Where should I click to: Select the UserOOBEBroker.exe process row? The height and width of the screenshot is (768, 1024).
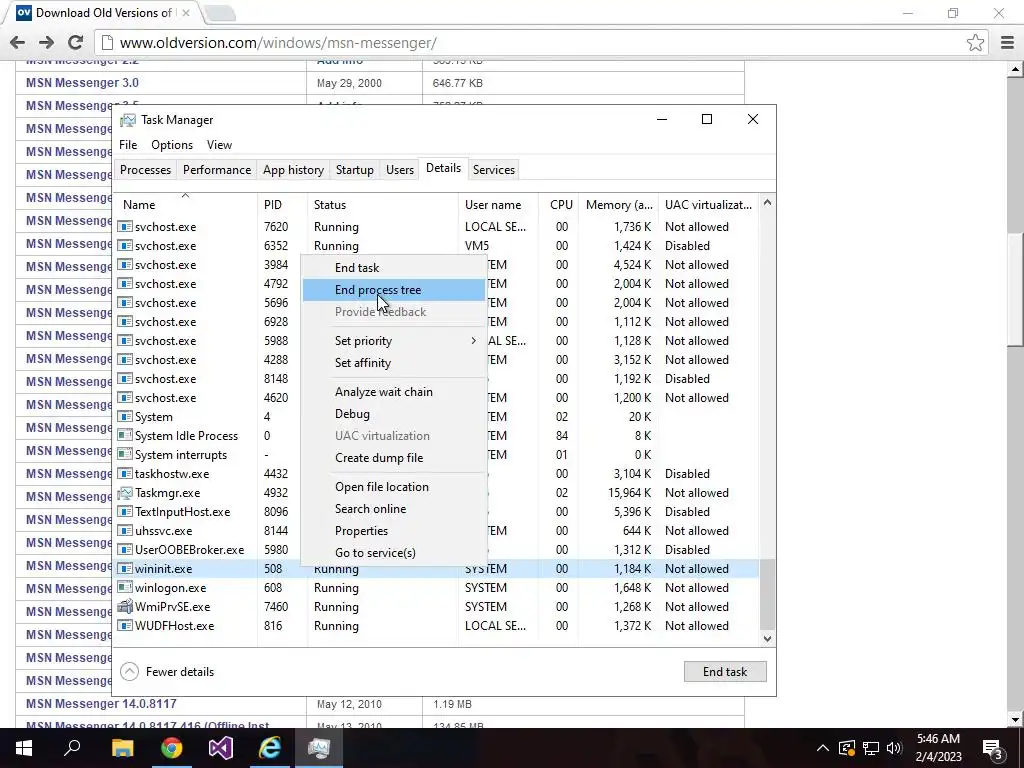pos(437,550)
